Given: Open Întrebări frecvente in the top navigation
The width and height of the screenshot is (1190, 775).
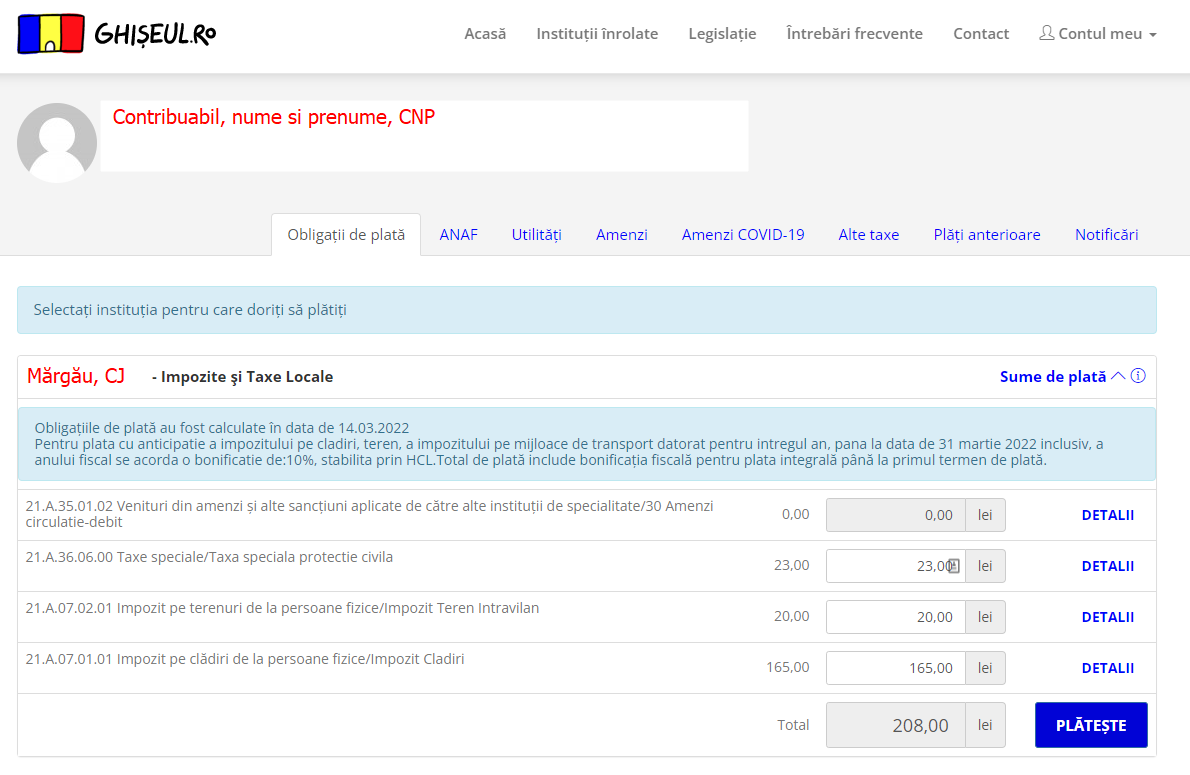Looking at the screenshot, I should coord(855,33).
